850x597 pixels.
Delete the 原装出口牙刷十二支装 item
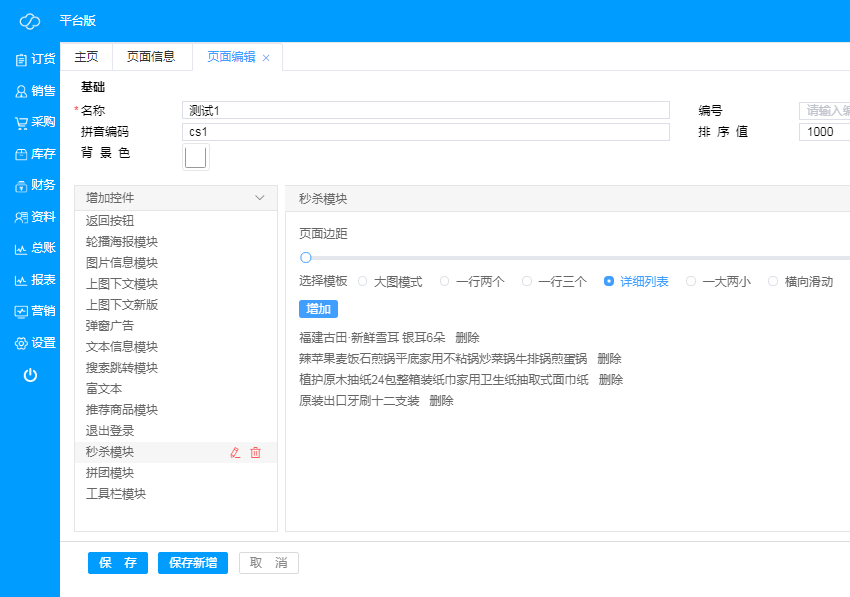tap(441, 401)
